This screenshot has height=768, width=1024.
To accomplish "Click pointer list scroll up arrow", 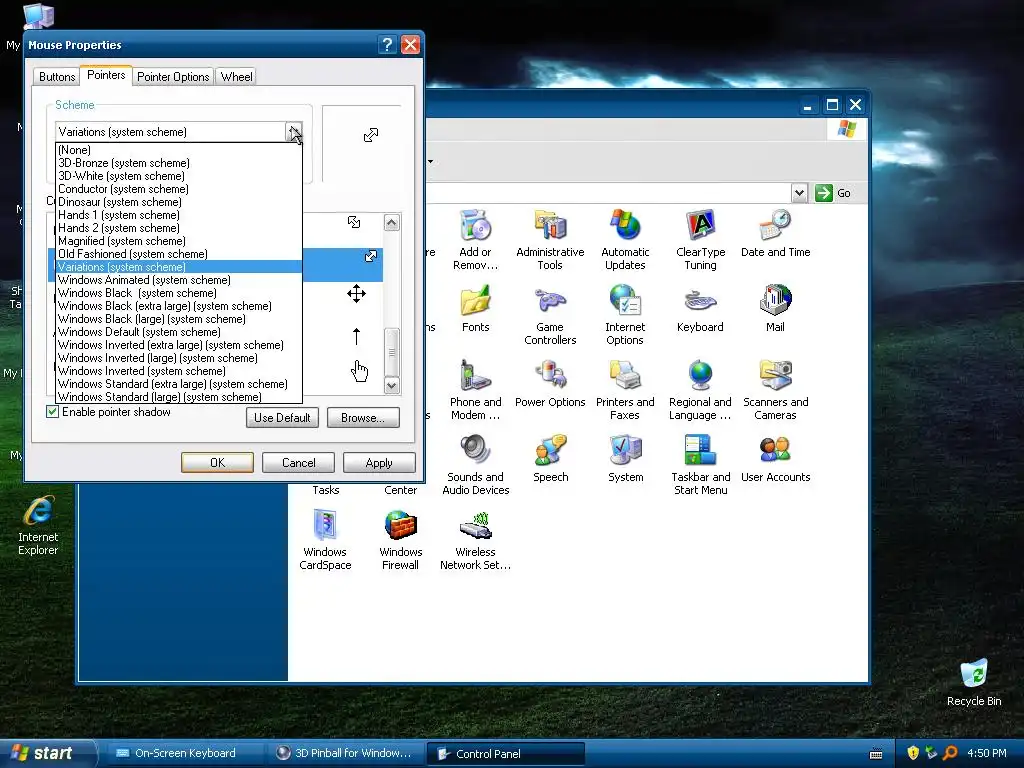I will tap(392, 223).
